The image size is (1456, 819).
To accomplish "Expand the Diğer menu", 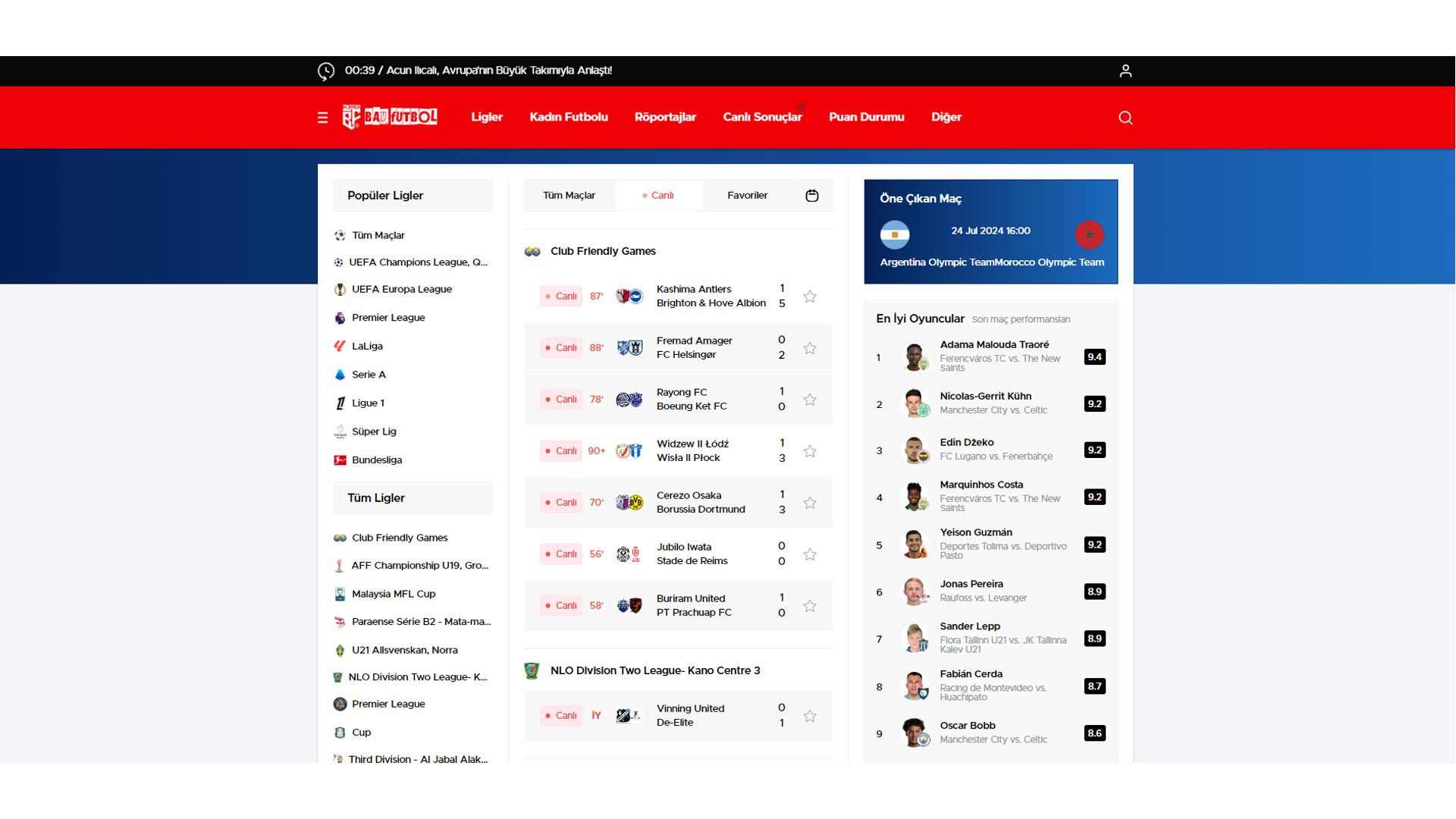I will tap(946, 117).
